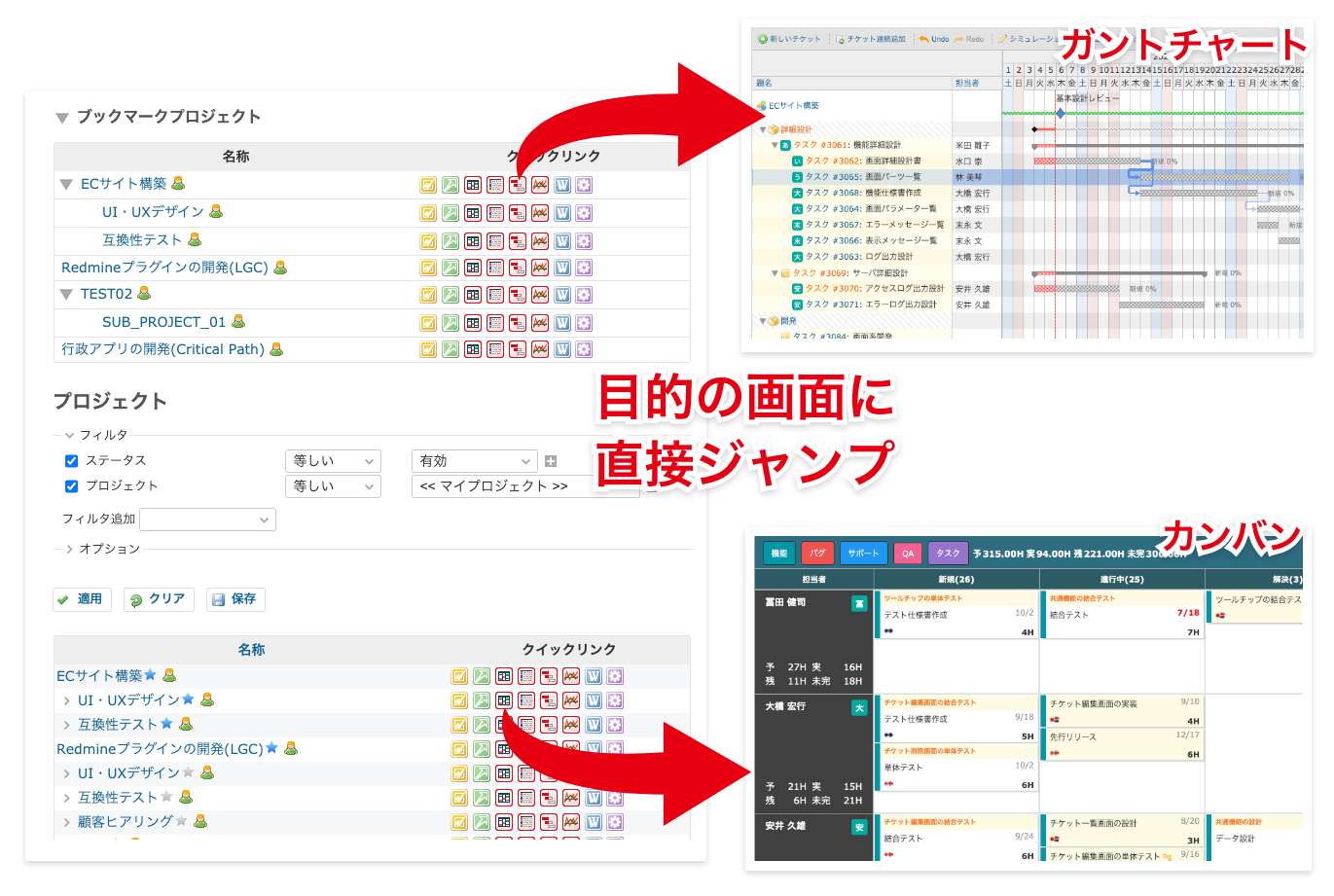Click Redo in Gantt chart toolbar
Image resolution: width=1334 pixels, height=896 pixels.
969,39
